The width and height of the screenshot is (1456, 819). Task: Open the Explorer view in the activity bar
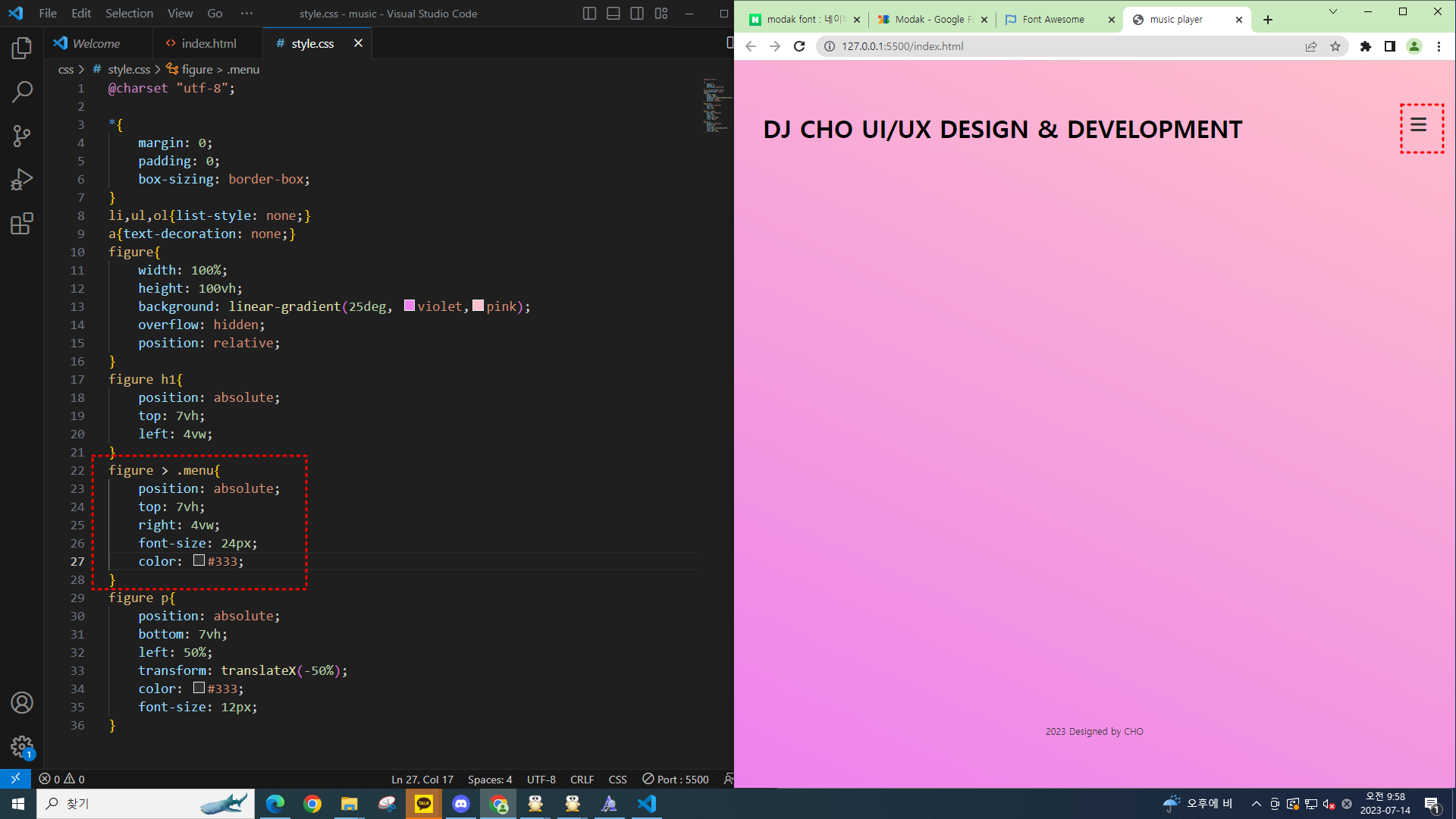[22, 49]
